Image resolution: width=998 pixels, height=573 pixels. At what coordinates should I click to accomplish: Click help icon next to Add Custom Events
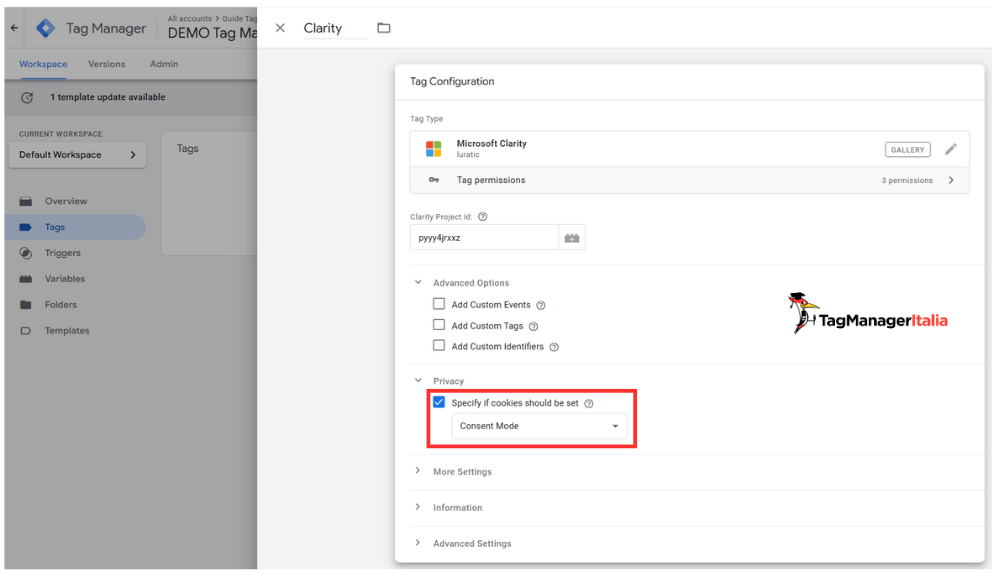click(x=541, y=306)
